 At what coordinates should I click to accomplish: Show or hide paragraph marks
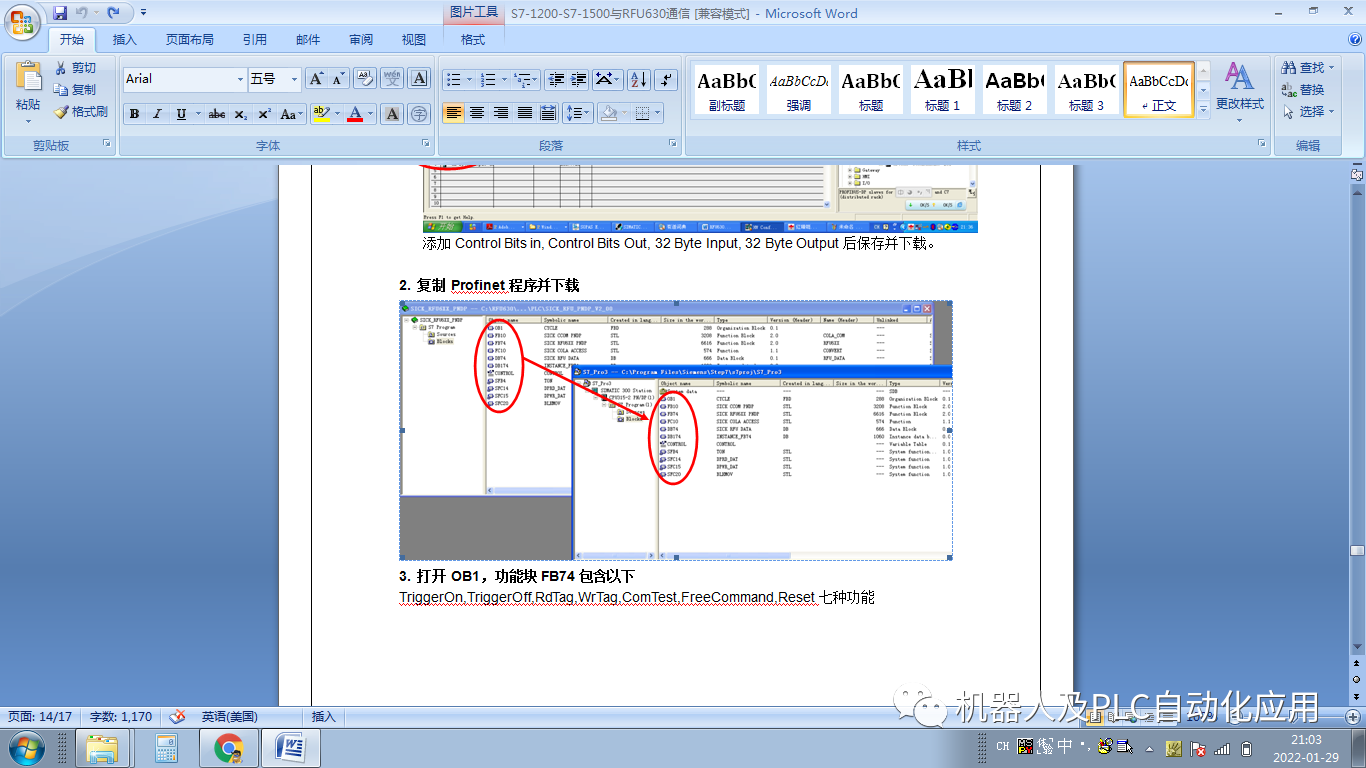(666, 79)
